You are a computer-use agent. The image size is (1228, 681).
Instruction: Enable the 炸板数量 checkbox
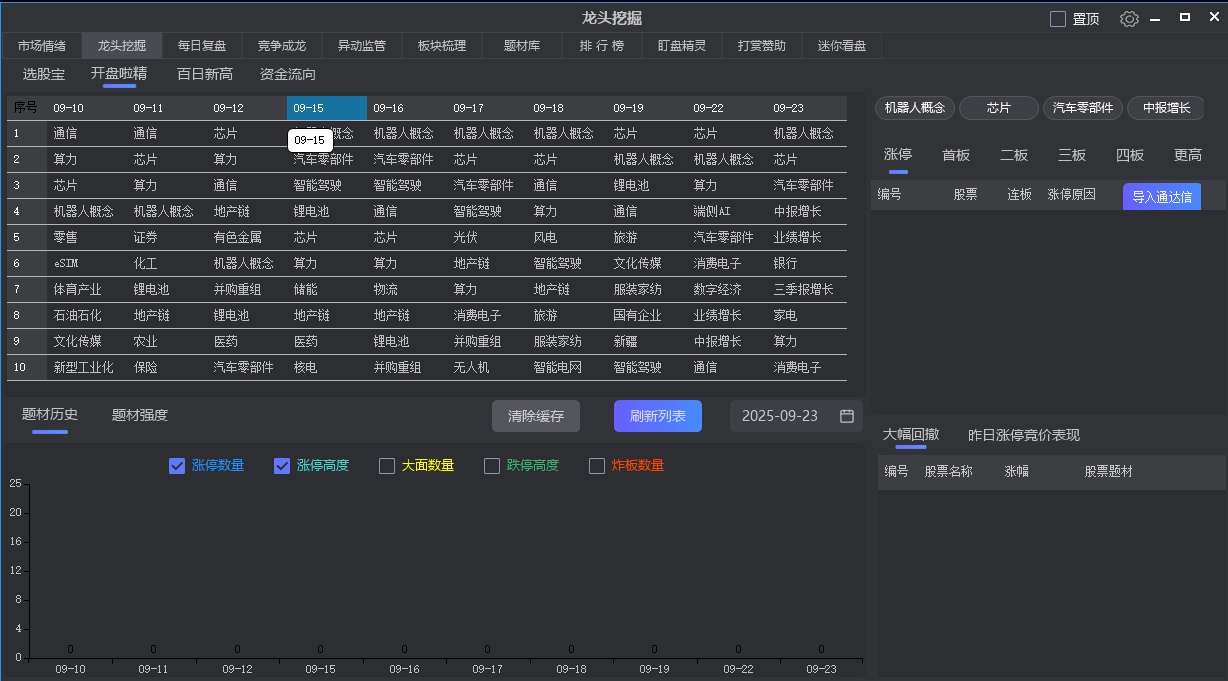tap(597, 465)
